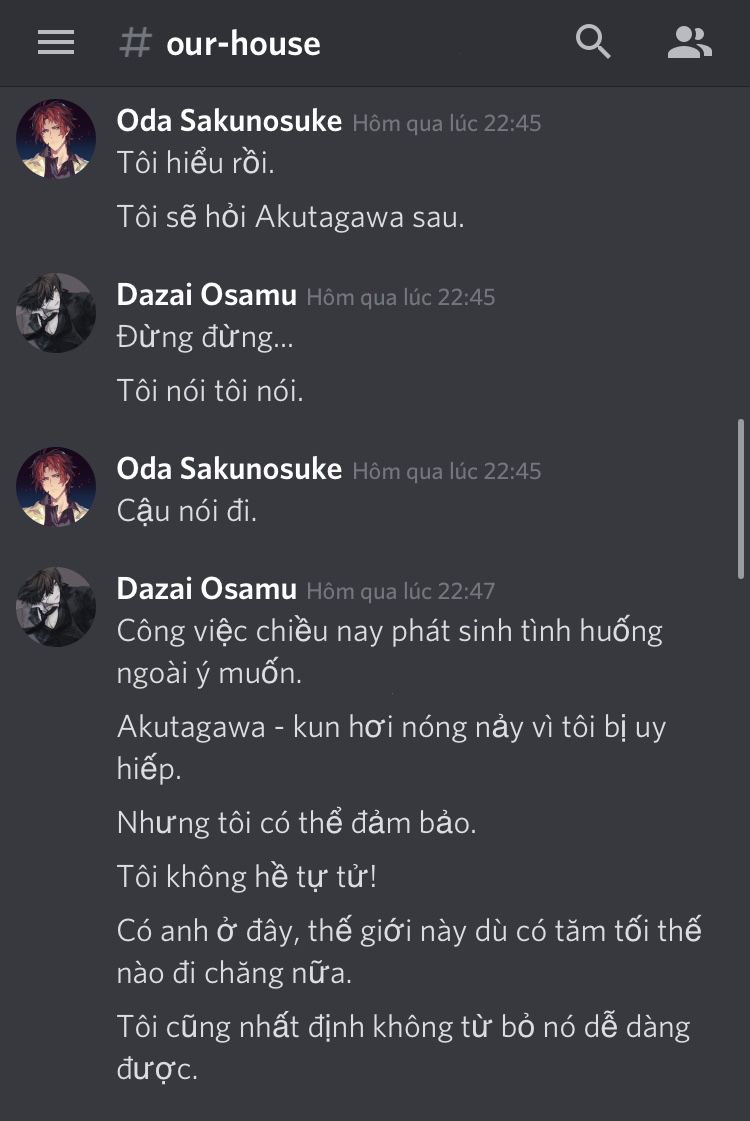This screenshot has height=1121, width=750.
Task: Tap Dazai Osamu's avatar beside "Đừng đừng..."
Action: 56,313
